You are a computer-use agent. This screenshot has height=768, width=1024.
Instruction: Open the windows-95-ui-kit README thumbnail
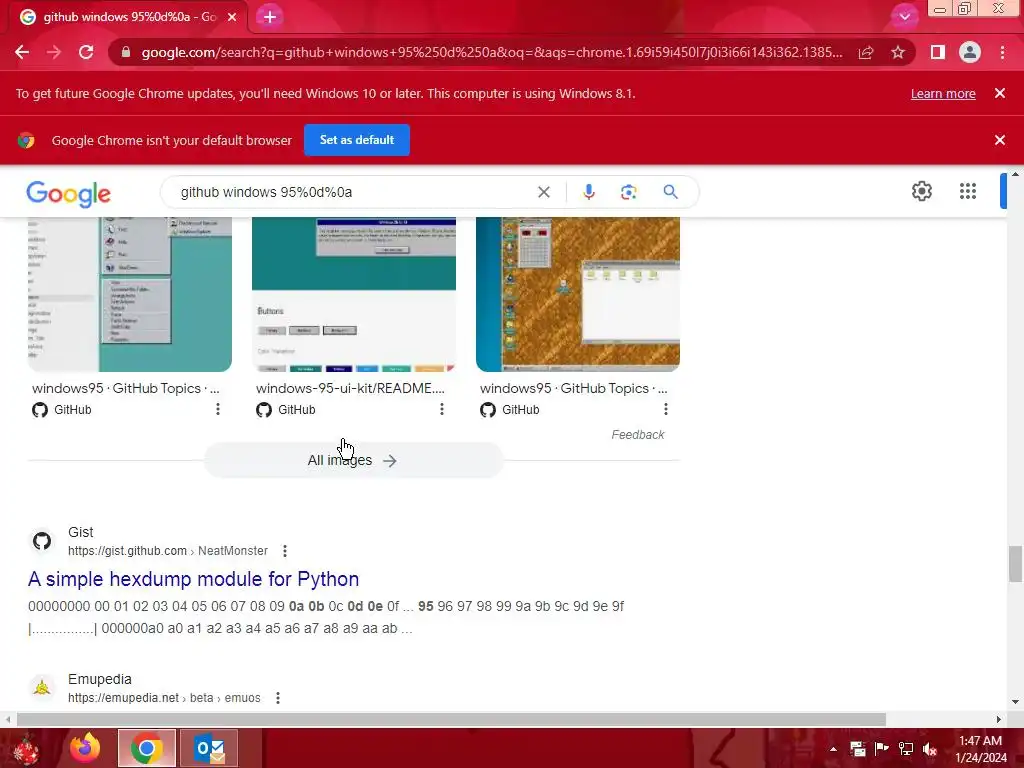coord(354,294)
